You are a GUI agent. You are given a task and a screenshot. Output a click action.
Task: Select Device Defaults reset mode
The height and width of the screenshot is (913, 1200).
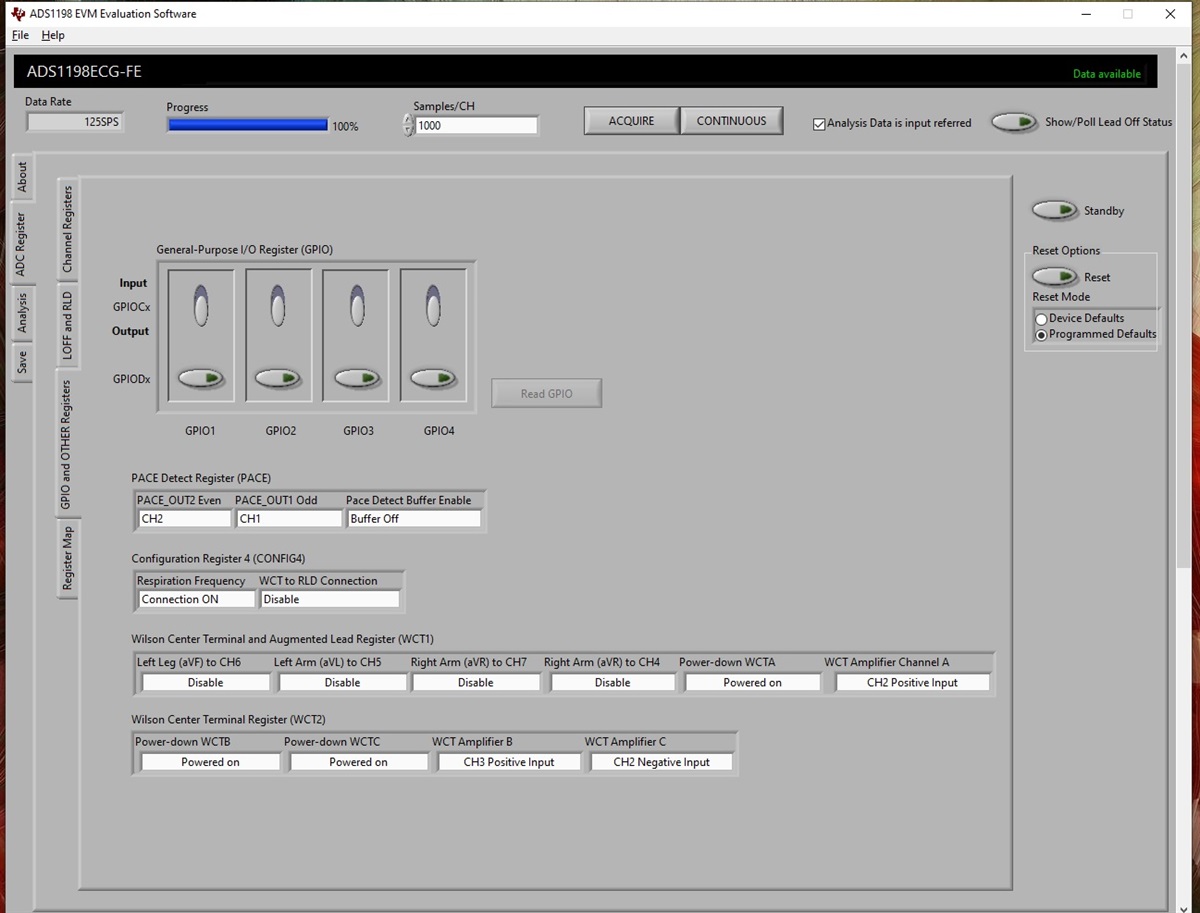coord(1041,319)
